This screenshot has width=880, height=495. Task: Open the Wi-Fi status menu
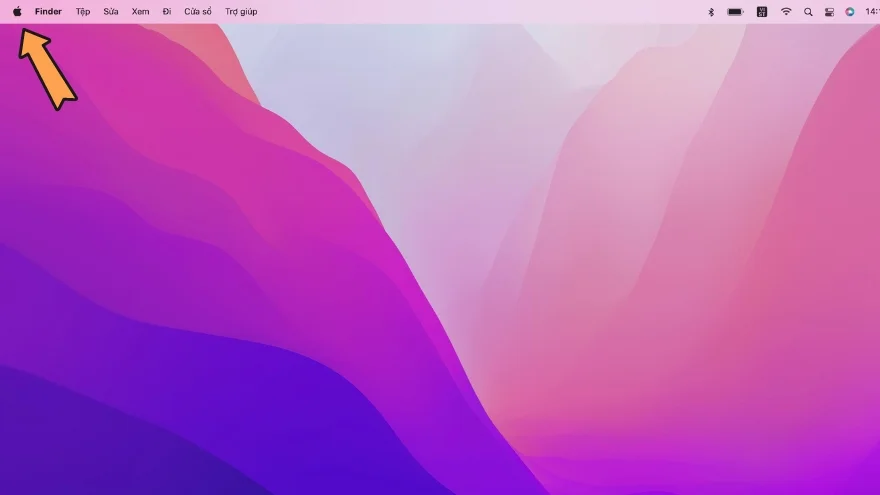[786, 12]
